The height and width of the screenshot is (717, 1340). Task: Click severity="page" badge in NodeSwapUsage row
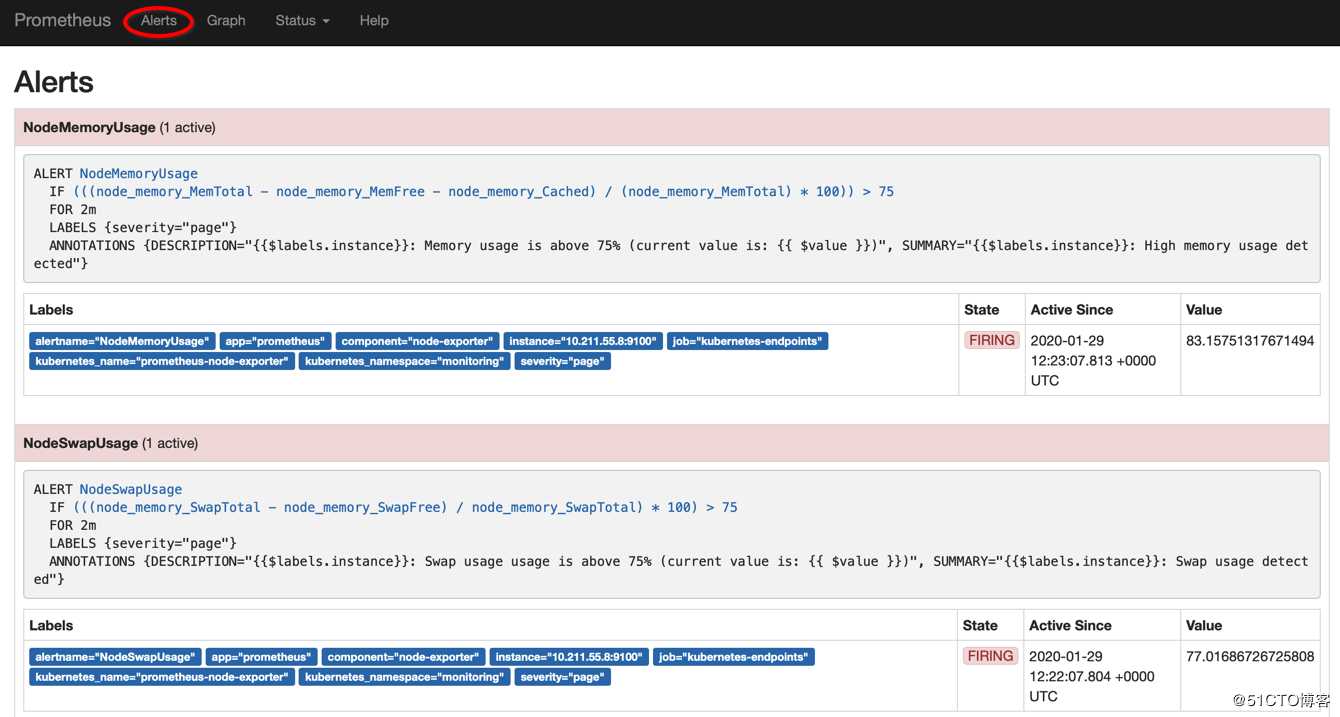pyautogui.click(x=563, y=677)
